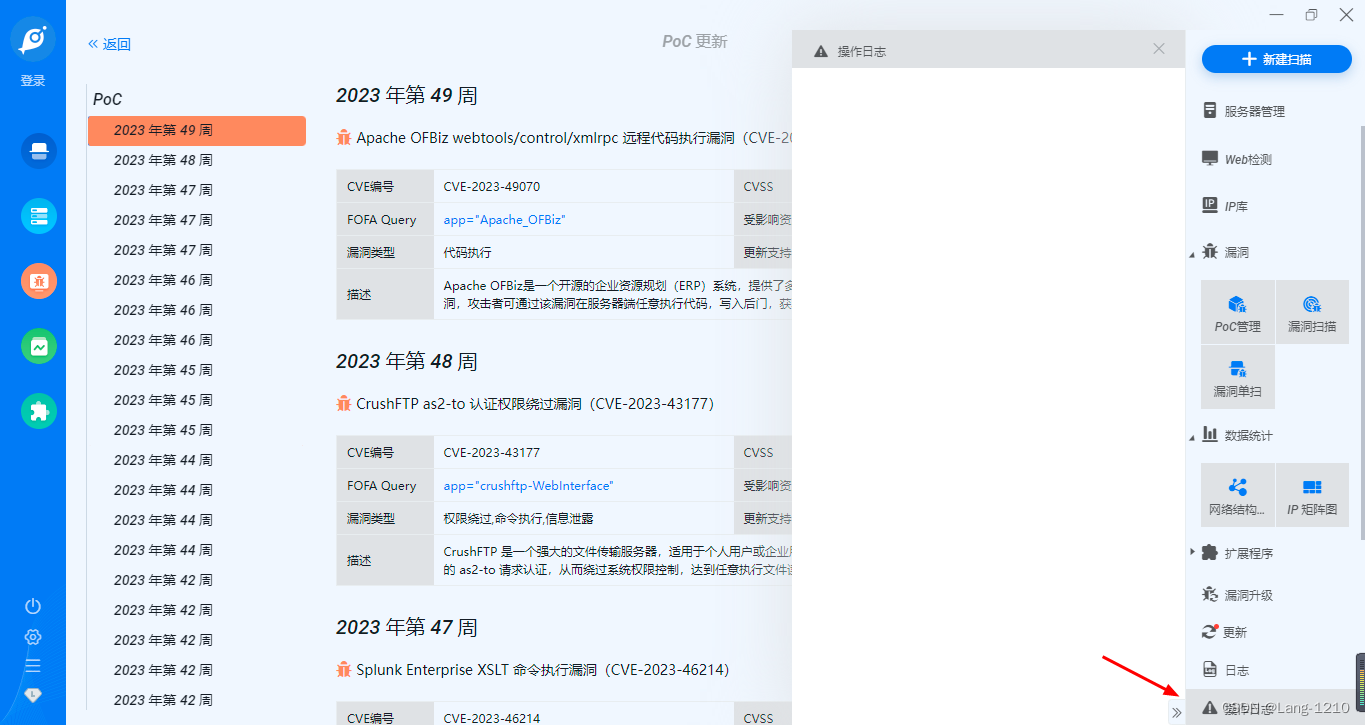
Task: Collapse the right panel with » arrow
Action: tap(1177, 712)
